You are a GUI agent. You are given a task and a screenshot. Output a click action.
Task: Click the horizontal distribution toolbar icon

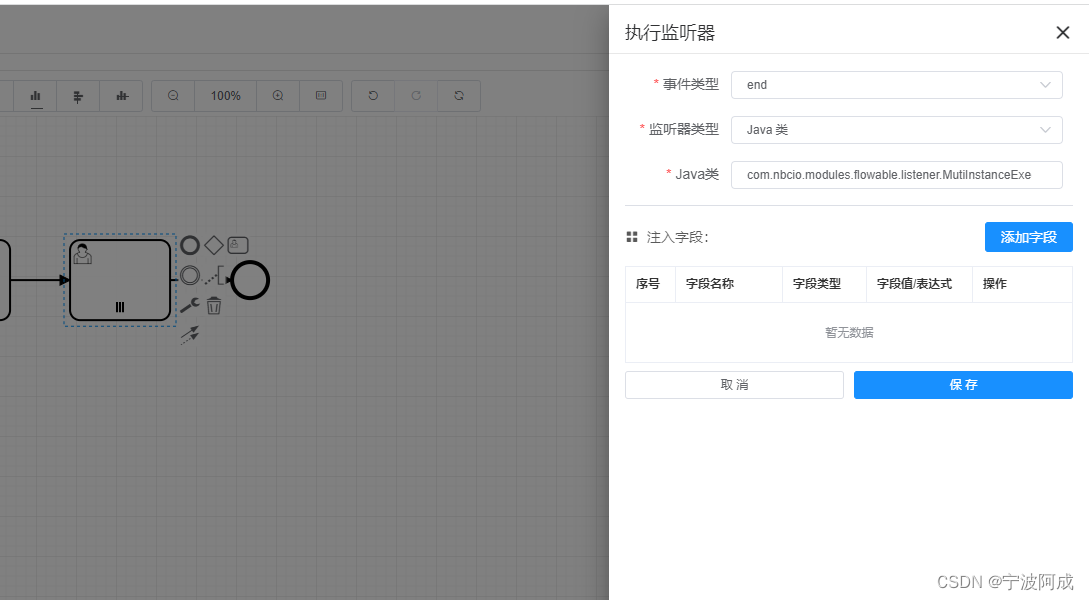tap(120, 96)
